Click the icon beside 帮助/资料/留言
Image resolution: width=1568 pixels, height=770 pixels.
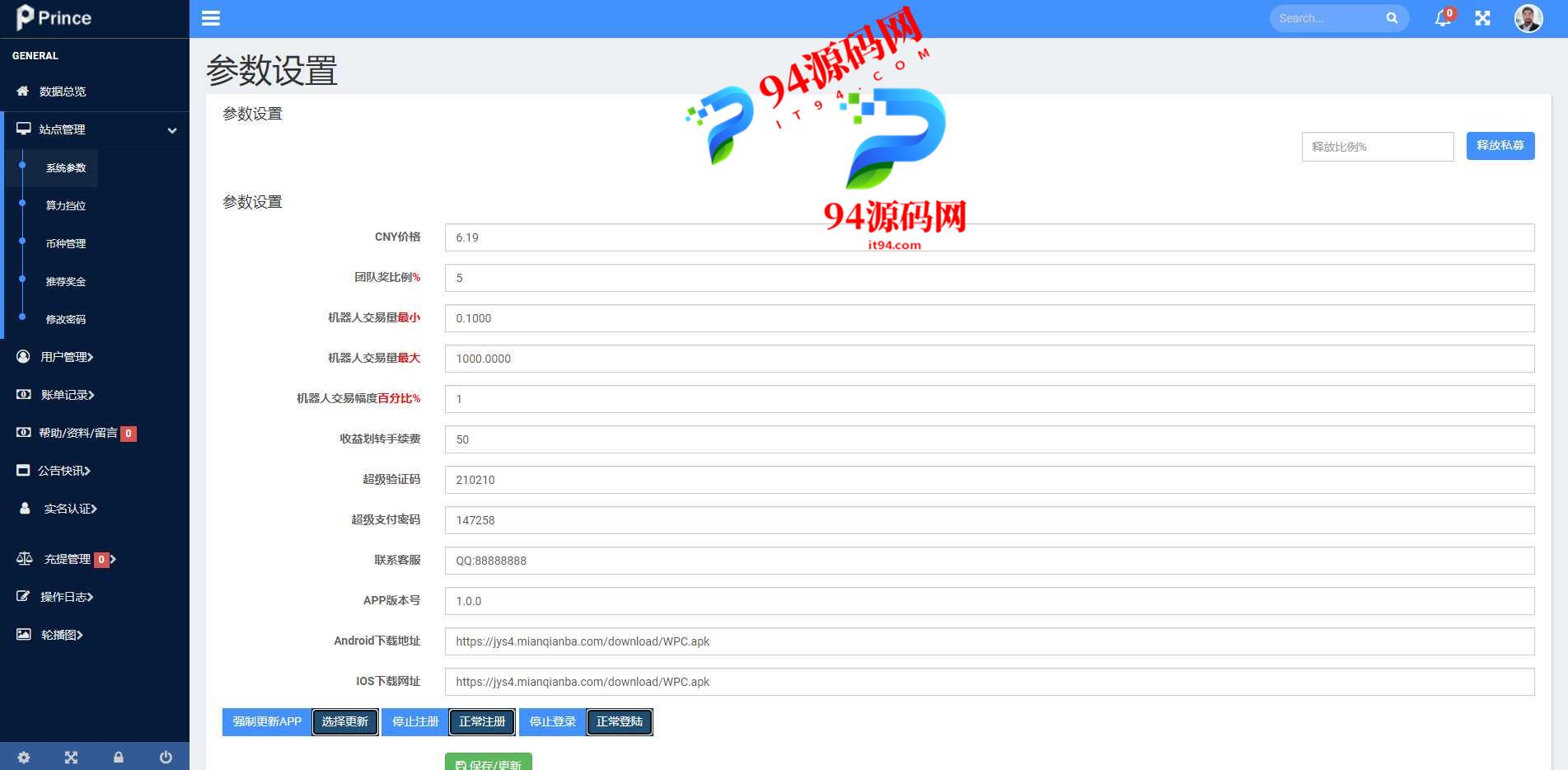coord(24,432)
